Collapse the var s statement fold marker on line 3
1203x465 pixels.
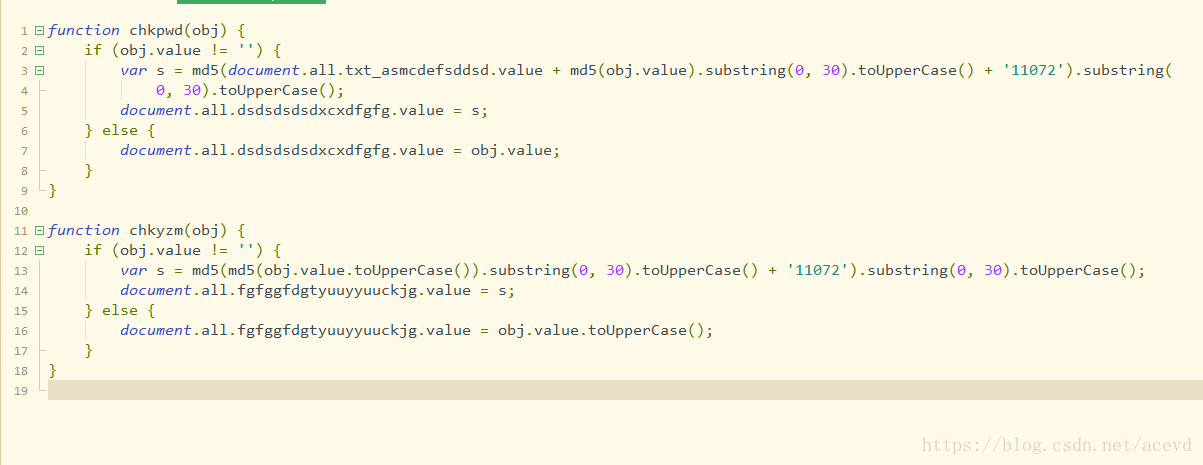tap(40, 71)
